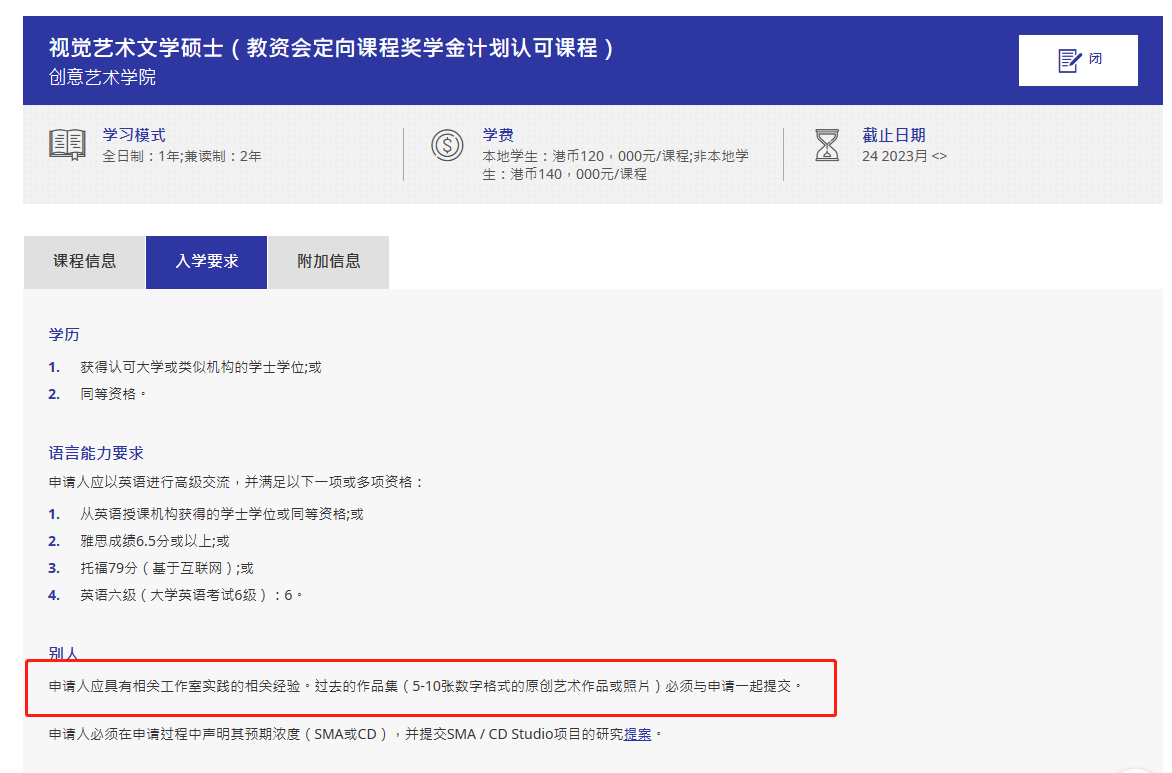Click the hourglass deadline icon
Image resolution: width=1172 pixels, height=773 pixels.
(827, 145)
